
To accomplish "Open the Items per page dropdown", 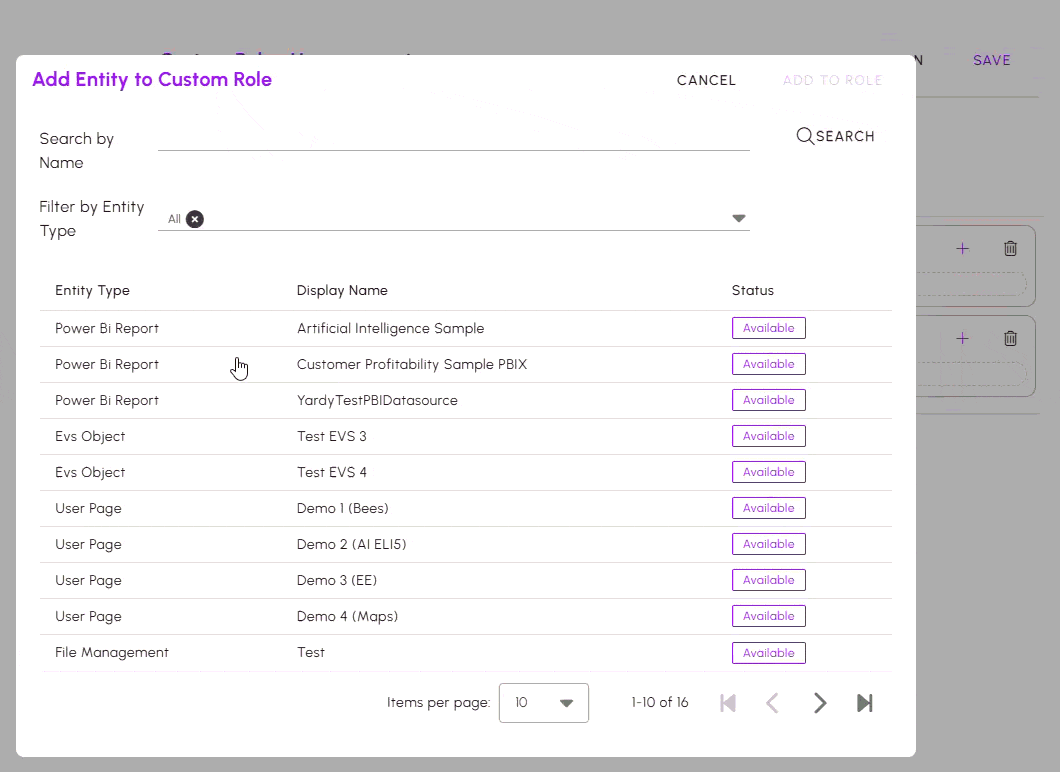I will [x=543, y=703].
